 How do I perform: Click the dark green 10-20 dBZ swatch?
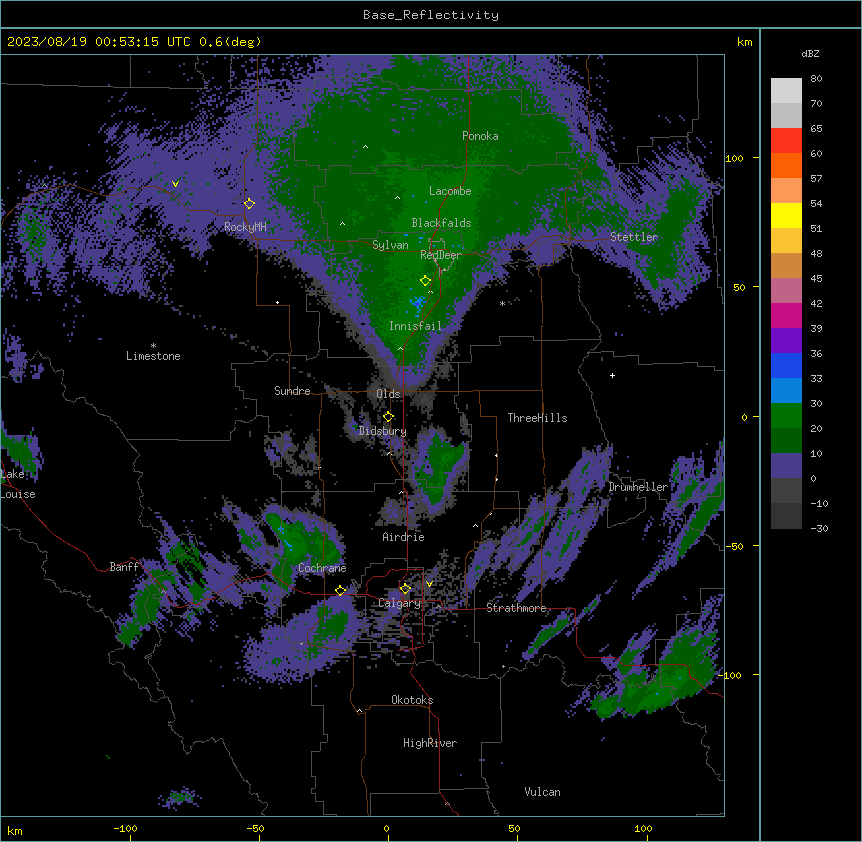click(x=786, y=440)
